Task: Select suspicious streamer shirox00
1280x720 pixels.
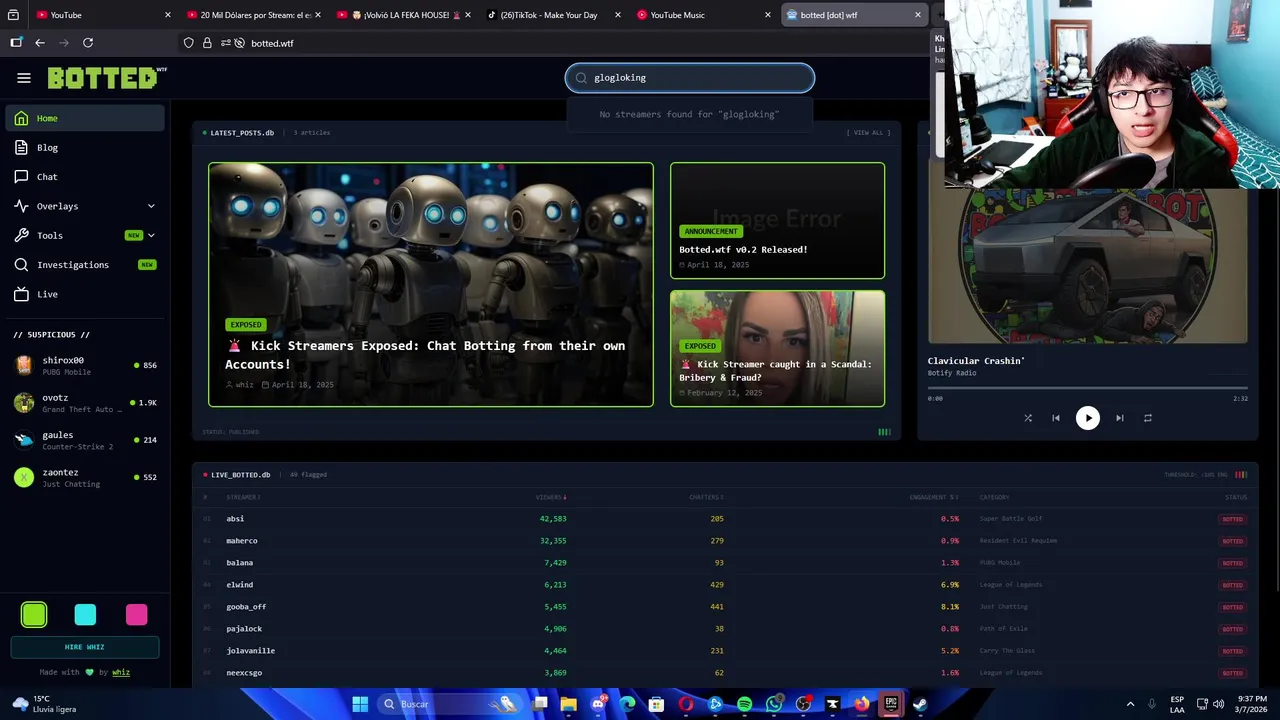Action: [x=85, y=365]
